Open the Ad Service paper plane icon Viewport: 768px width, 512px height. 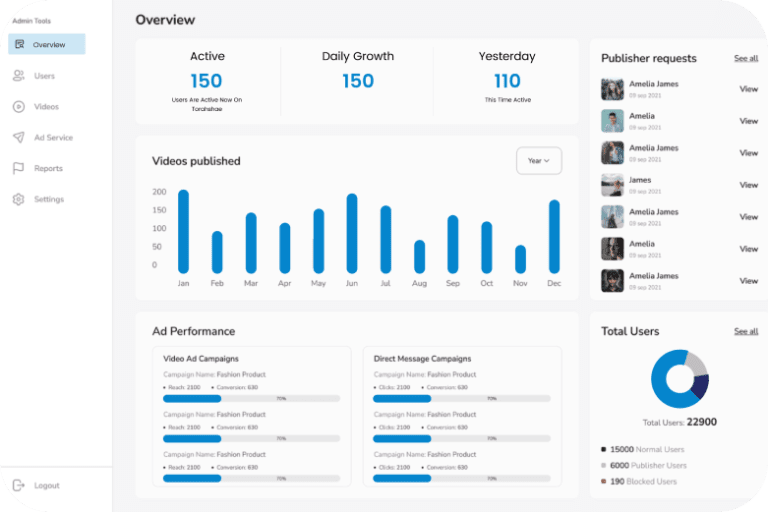pyautogui.click(x=19, y=137)
